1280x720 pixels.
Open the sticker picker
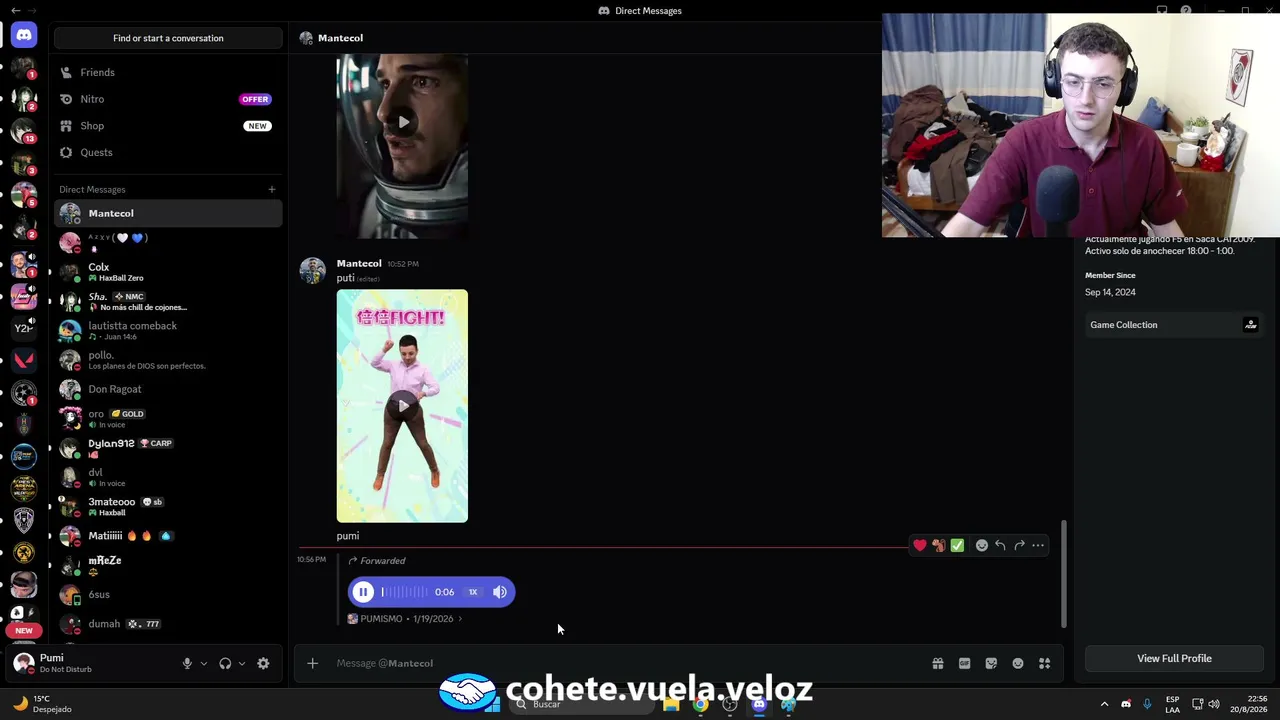(x=991, y=663)
